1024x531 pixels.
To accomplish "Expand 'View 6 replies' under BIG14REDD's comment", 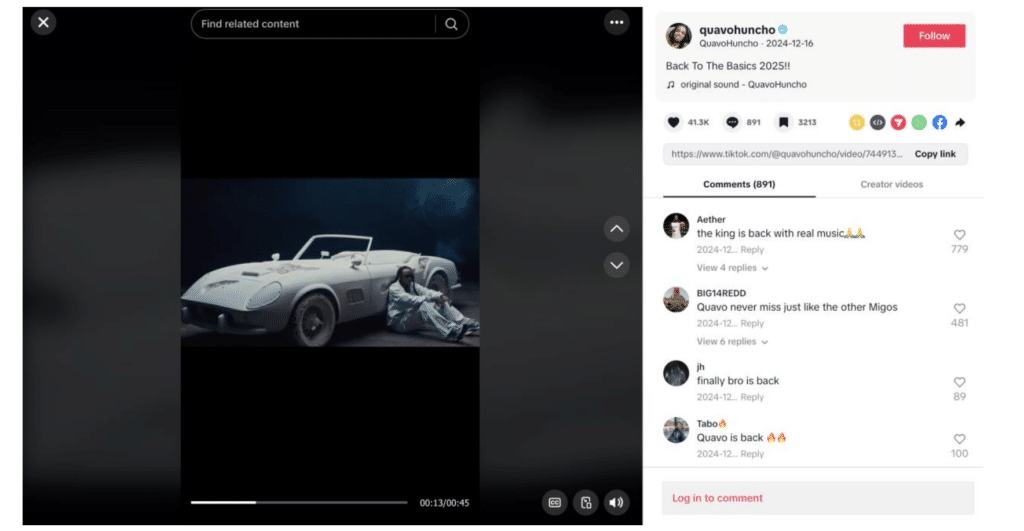I will [732, 341].
